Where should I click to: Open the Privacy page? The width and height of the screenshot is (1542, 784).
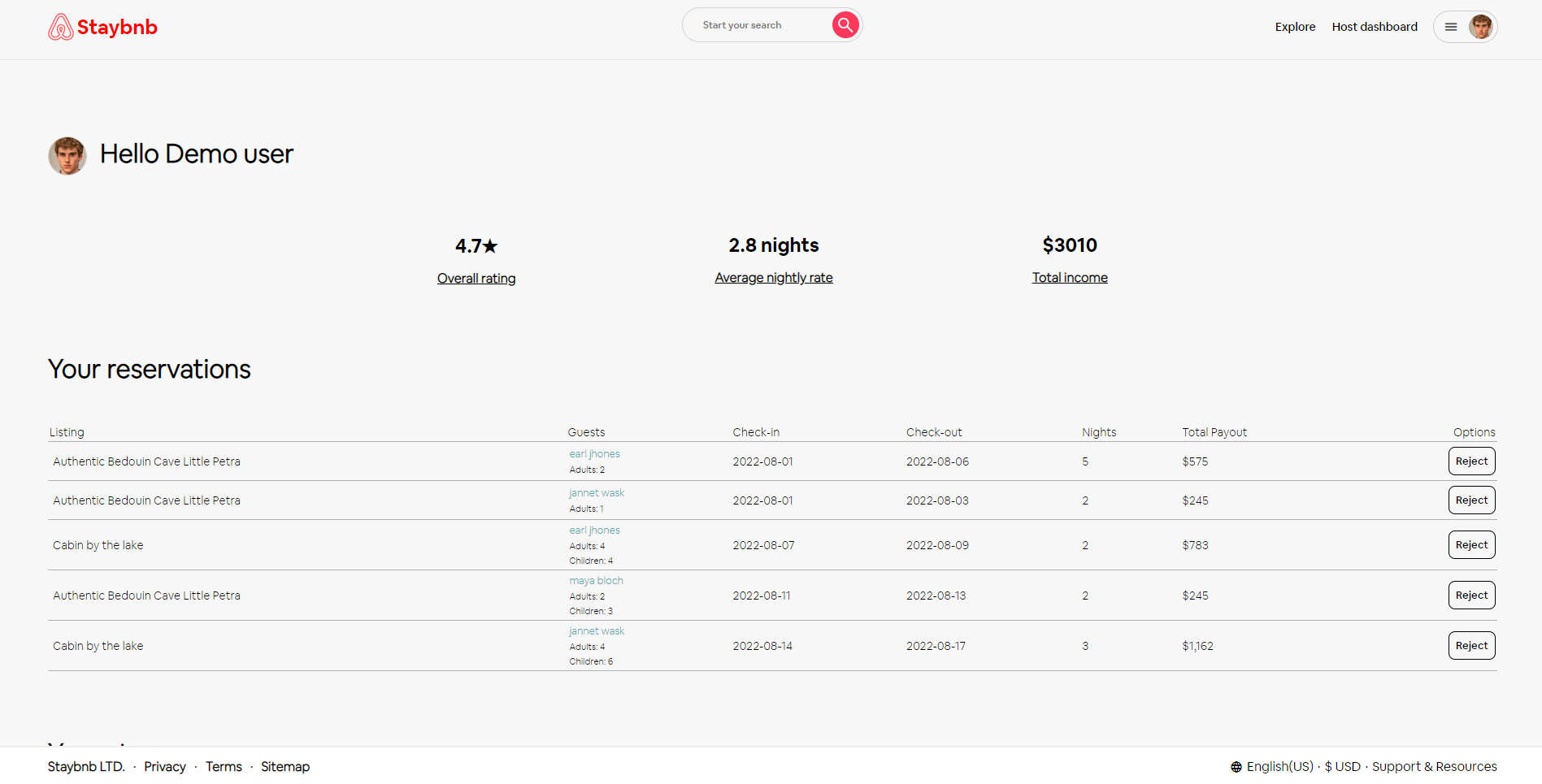(164, 765)
